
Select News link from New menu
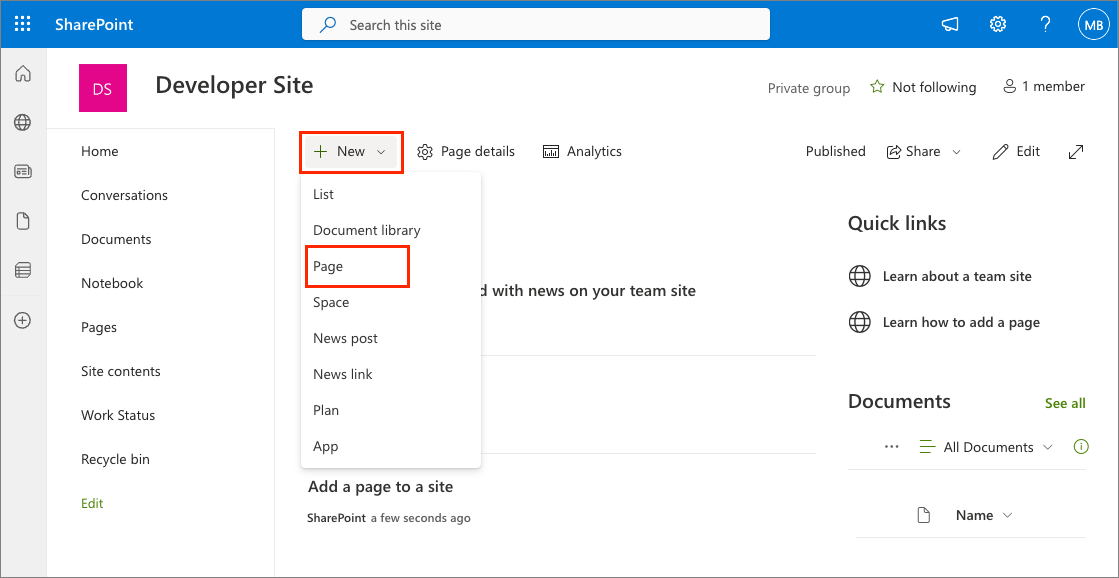[x=391, y=374]
